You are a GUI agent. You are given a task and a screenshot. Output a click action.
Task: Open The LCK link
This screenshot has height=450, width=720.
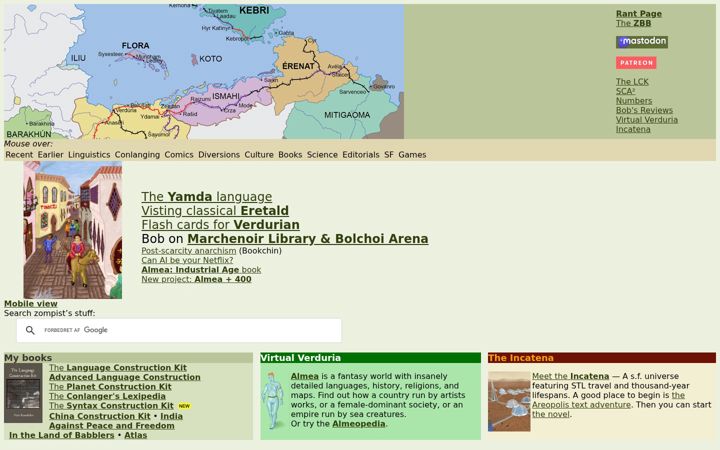[x=632, y=82]
